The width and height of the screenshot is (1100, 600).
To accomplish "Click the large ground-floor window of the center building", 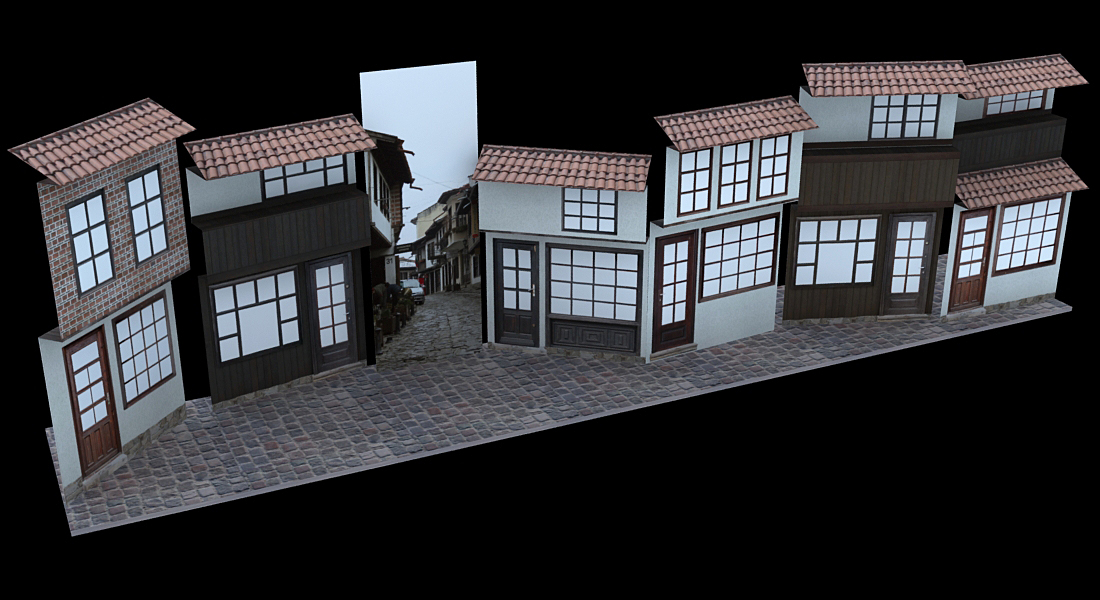I will coord(595,283).
